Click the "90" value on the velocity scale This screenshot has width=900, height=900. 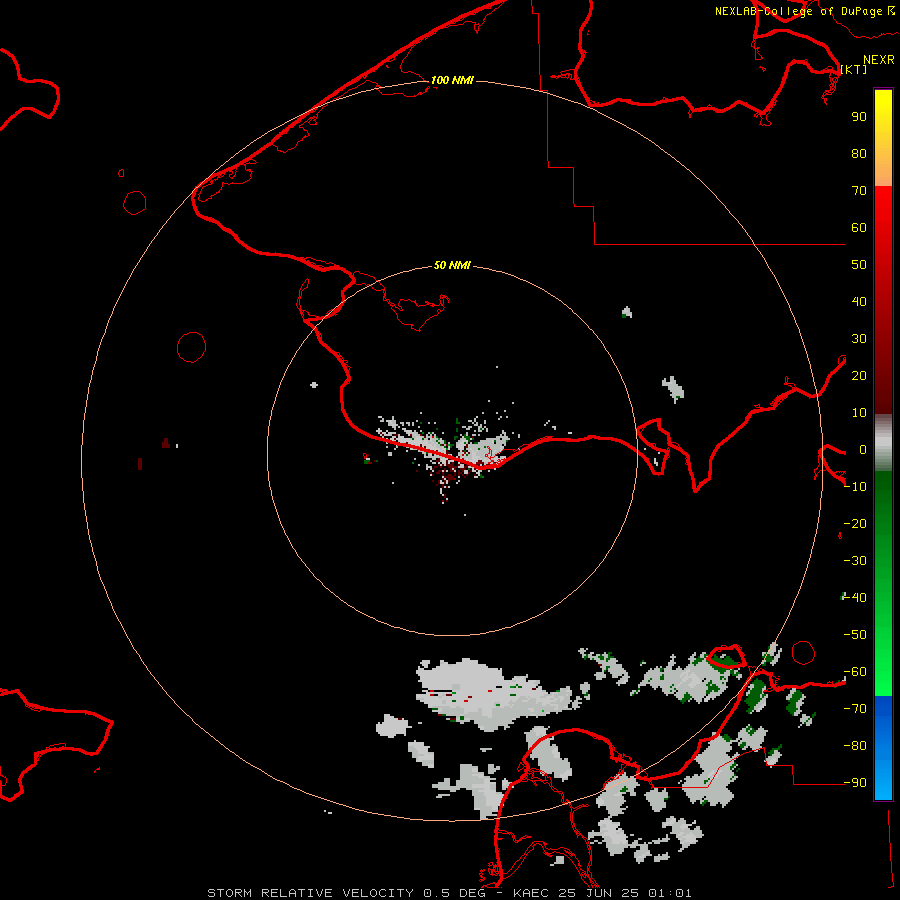pos(859,117)
